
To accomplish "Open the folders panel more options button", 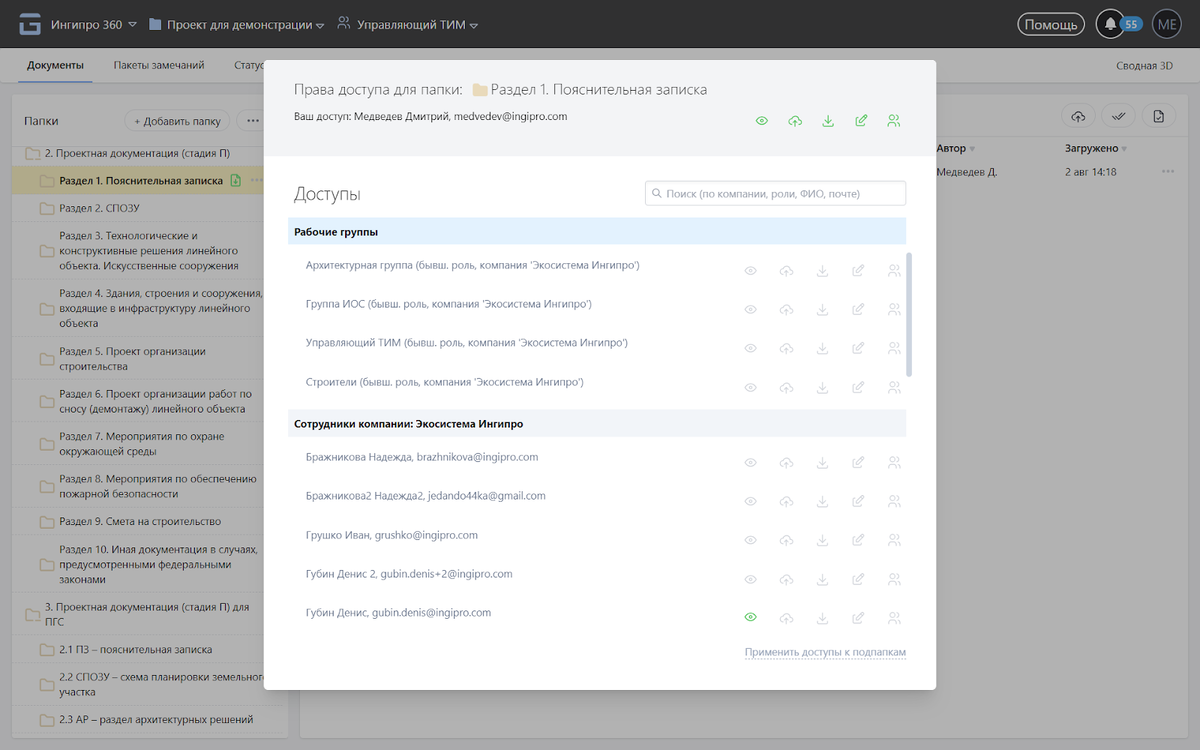I will (251, 121).
